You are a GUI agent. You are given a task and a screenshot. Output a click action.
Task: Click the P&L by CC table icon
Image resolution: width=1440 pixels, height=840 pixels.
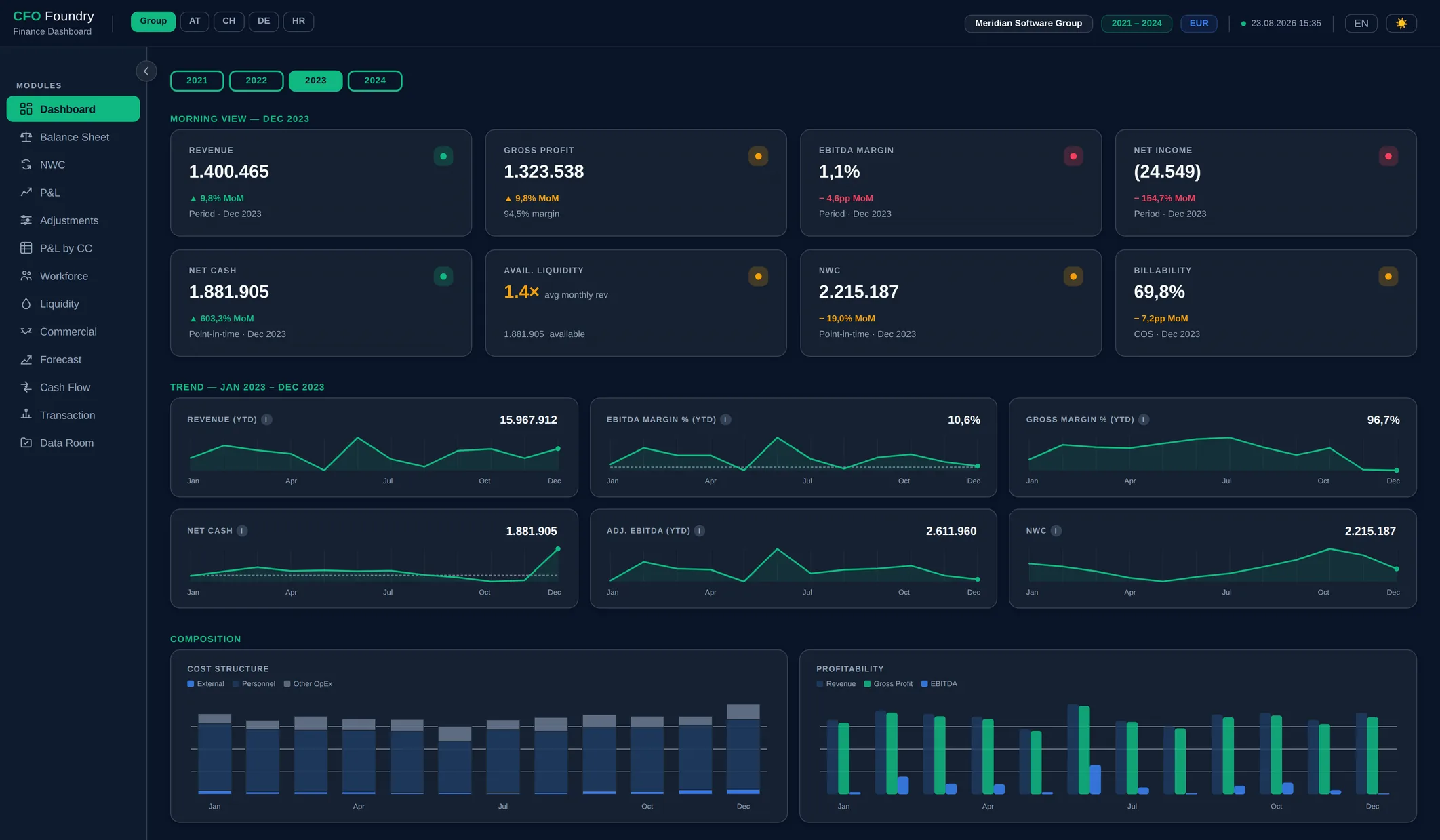coord(26,248)
